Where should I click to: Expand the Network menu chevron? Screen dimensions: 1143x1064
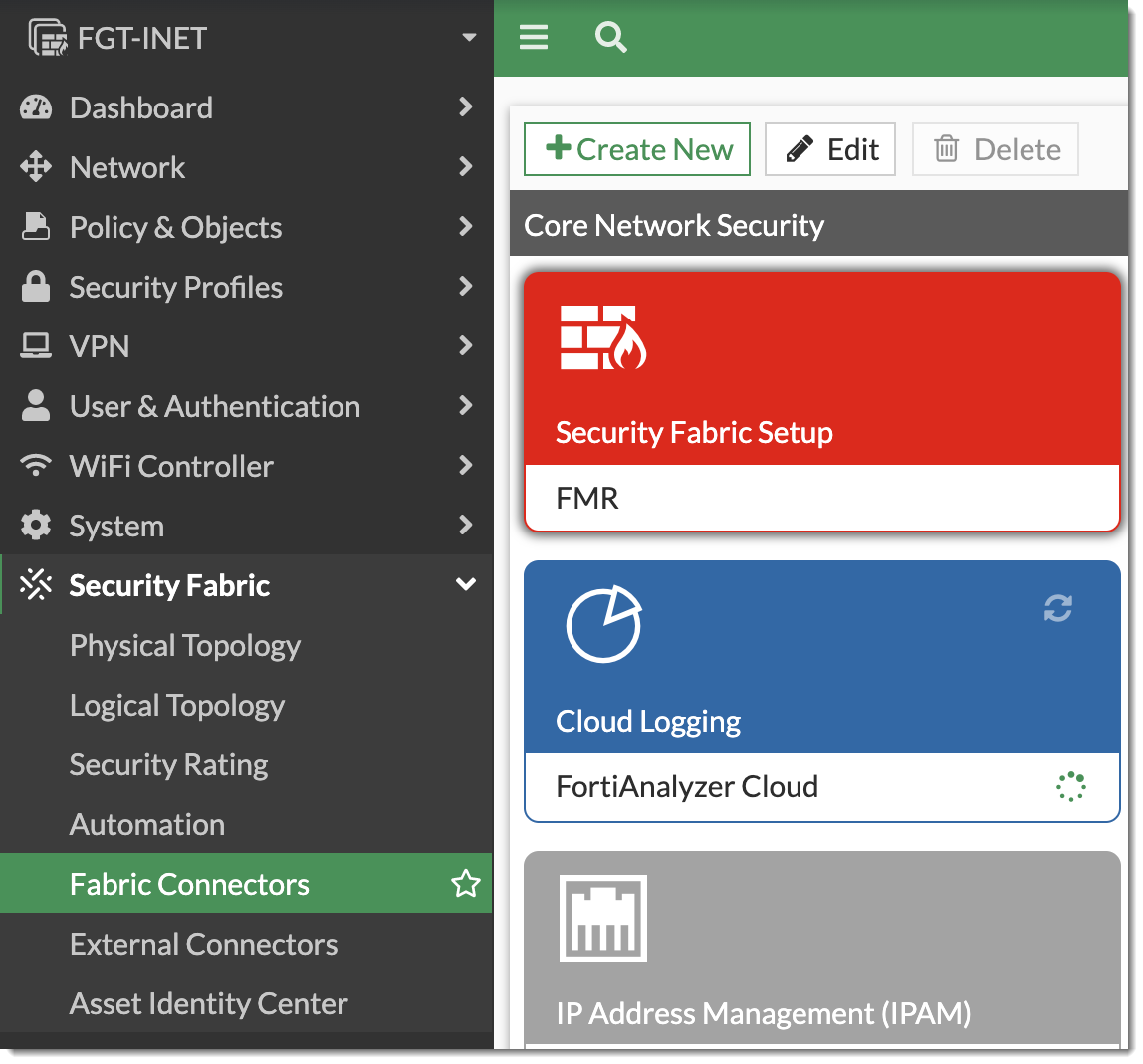[x=465, y=167]
